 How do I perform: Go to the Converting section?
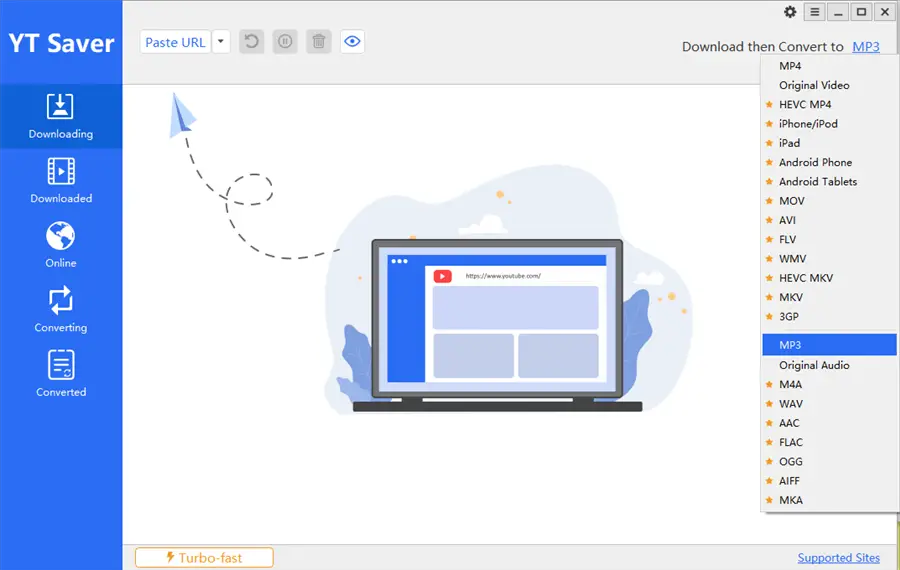tap(61, 310)
